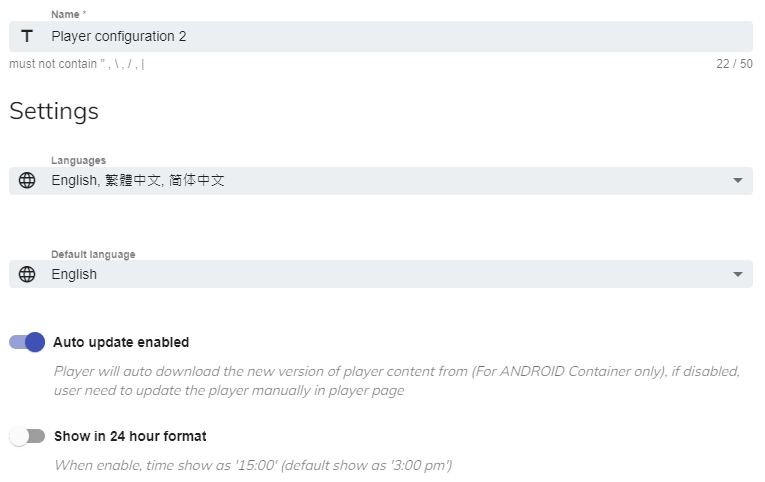The image size is (765, 482).
Task: Click the 'Name *' field label
Action: 68,14
